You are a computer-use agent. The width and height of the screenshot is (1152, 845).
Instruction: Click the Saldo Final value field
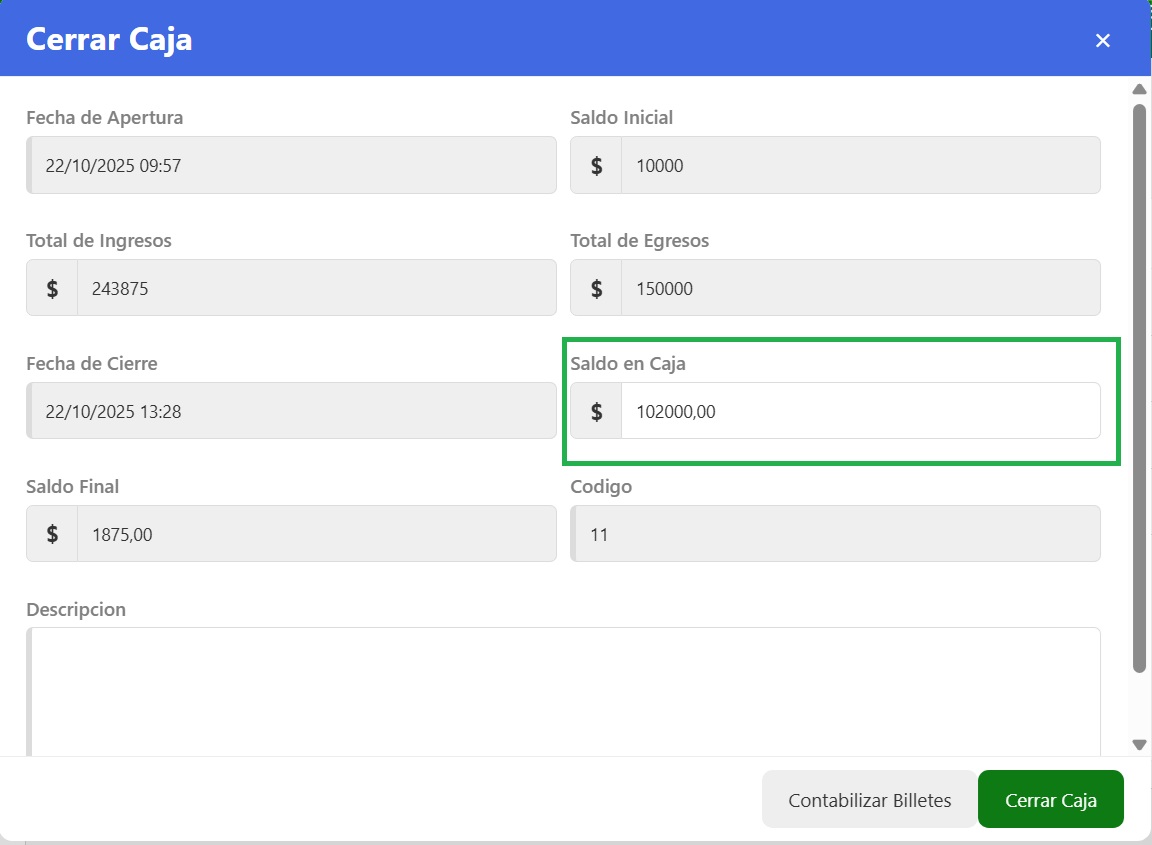click(x=316, y=534)
